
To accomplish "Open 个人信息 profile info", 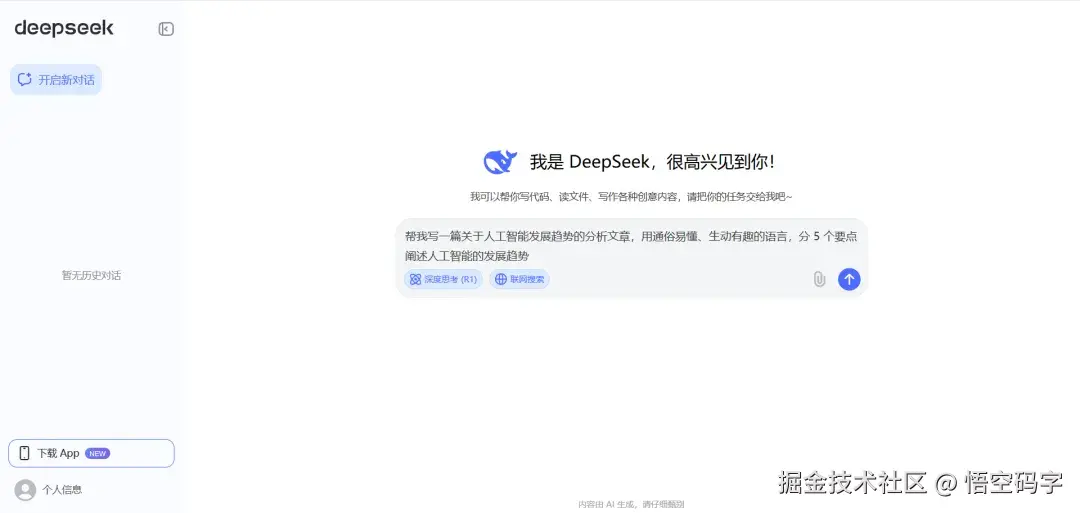I will click(x=62, y=490).
